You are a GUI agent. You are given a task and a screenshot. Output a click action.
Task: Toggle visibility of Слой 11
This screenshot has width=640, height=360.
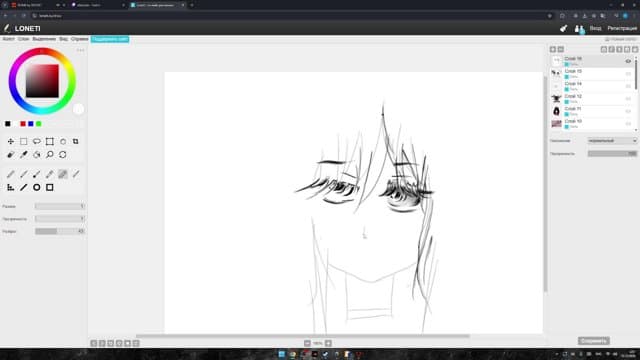pyautogui.click(x=628, y=111)
